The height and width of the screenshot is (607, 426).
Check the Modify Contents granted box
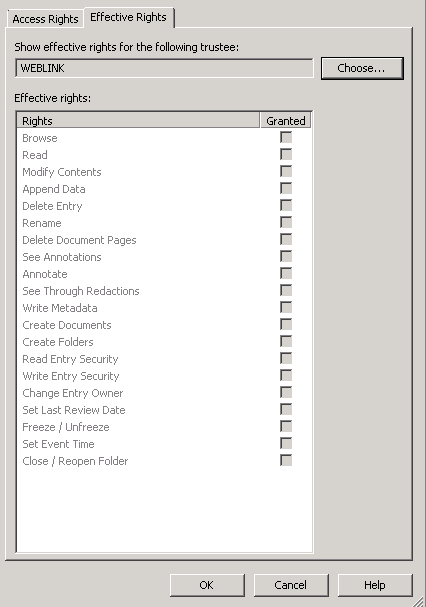pos(286,171)
